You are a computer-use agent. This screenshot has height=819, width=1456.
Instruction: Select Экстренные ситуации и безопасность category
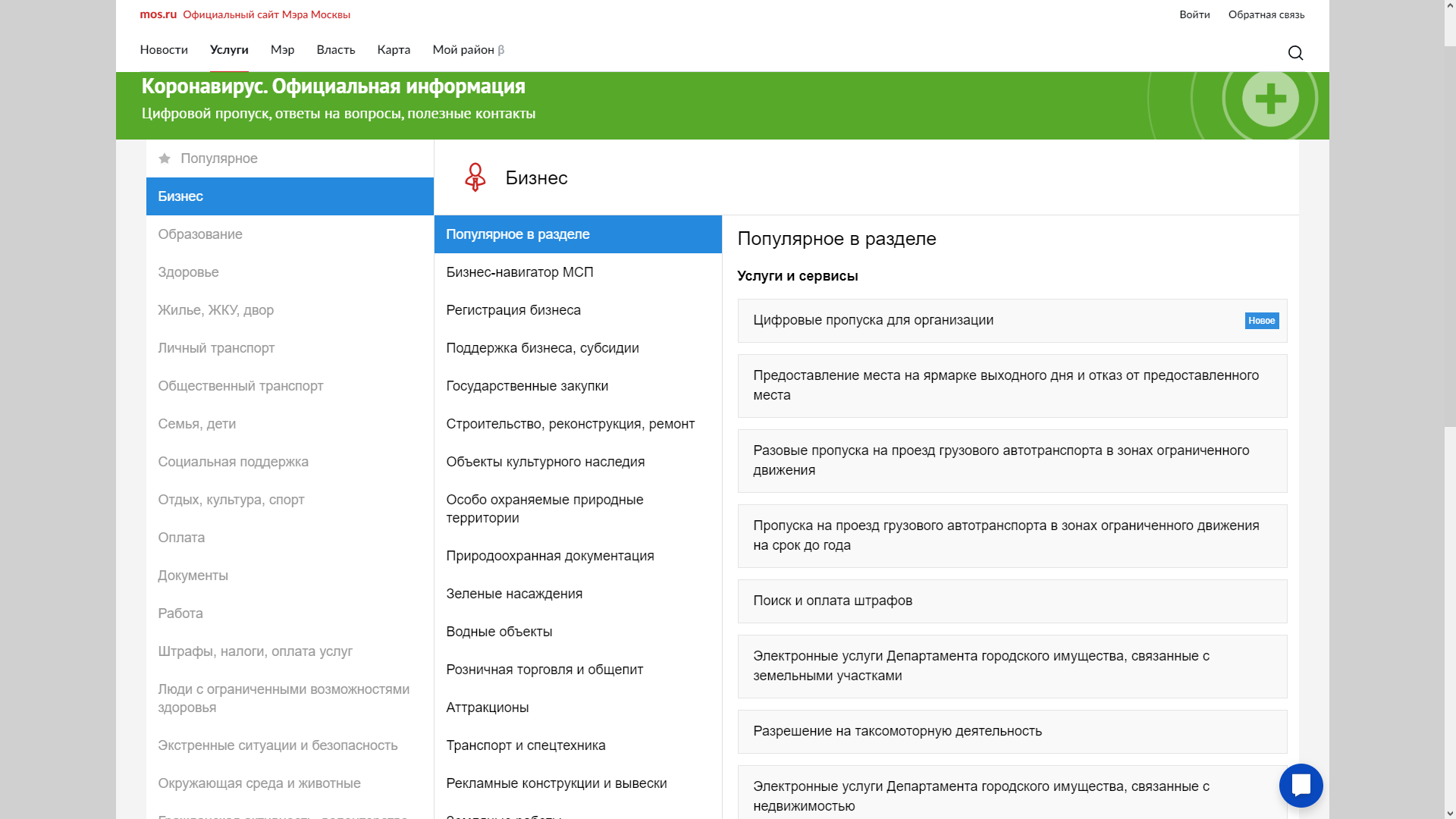click(290, 745)
